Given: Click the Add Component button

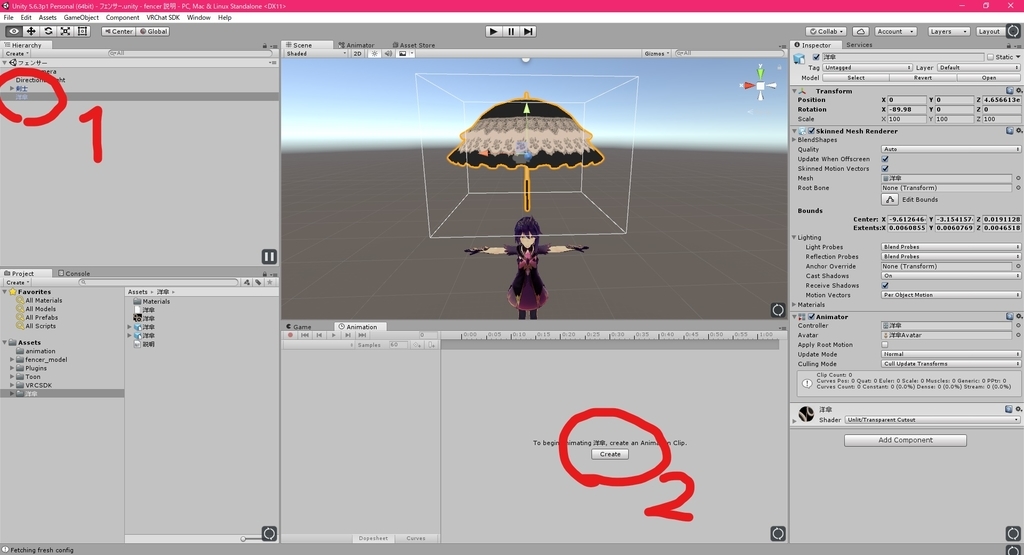Looking at the screenshot, I should point(905,440).
